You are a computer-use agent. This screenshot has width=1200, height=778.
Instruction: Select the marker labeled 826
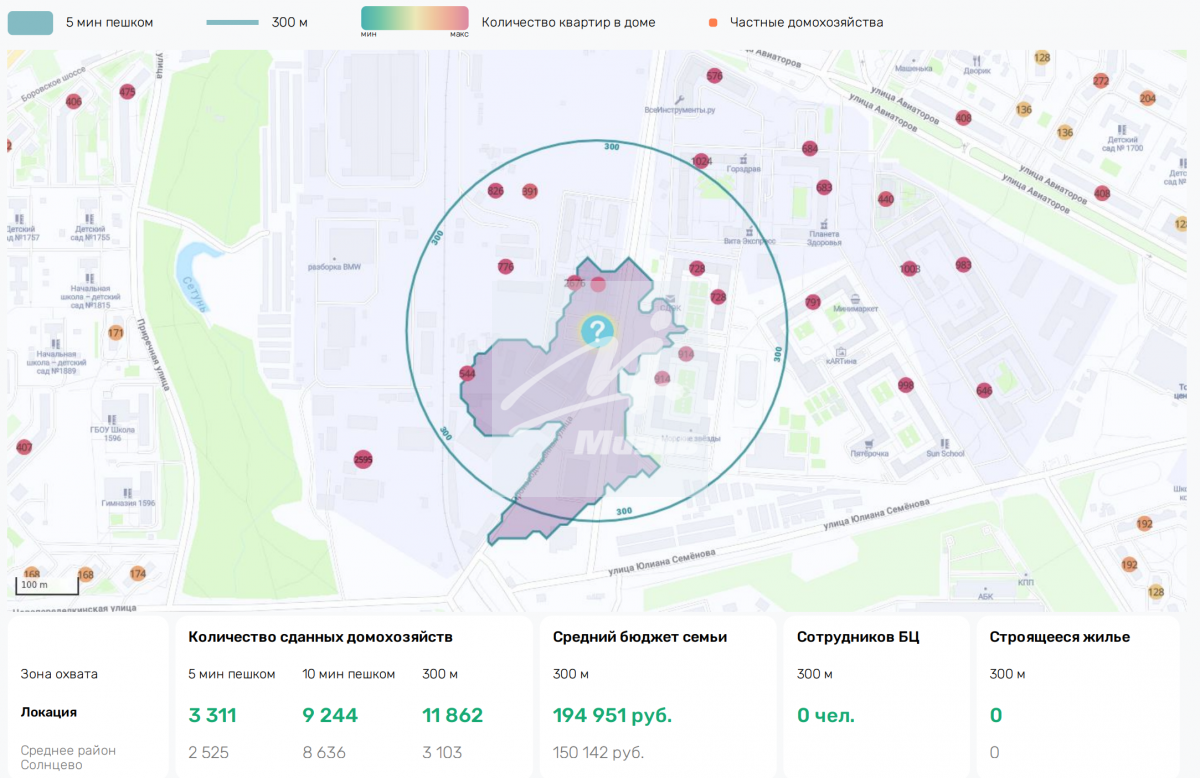click(x=495, y=191)
